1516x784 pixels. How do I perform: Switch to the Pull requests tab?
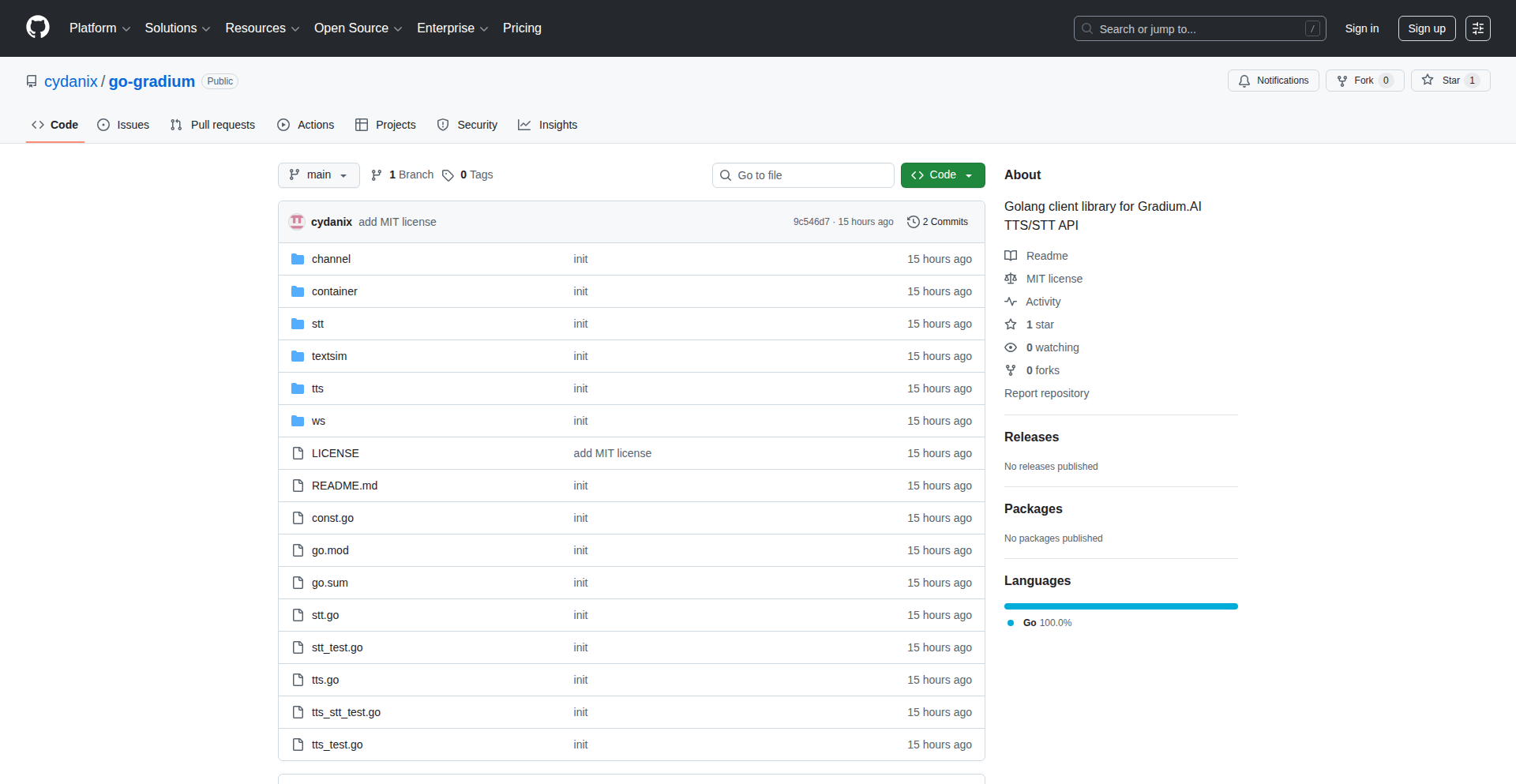(222, 125)
